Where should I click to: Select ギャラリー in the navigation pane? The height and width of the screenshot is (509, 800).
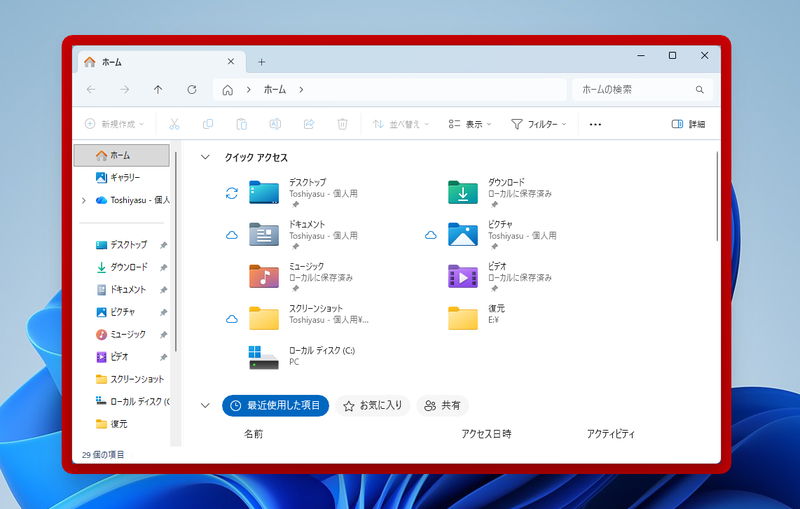coord(122,177)
